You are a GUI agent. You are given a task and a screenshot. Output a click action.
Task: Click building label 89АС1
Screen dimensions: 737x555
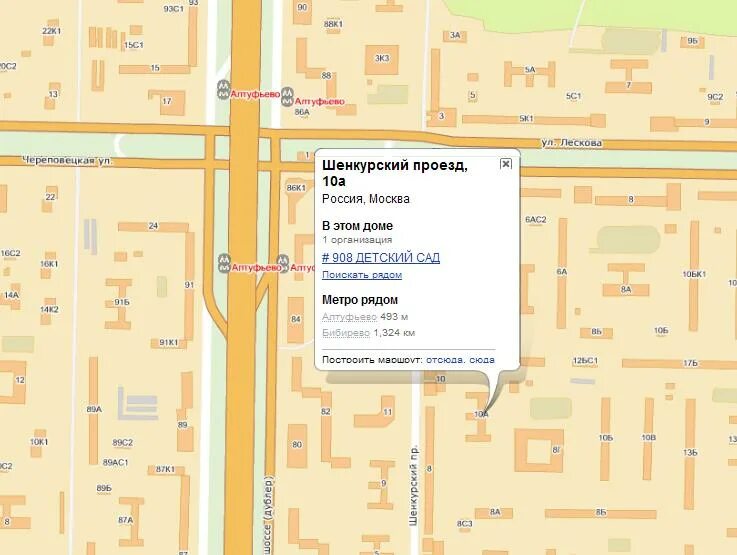point(116,462)
